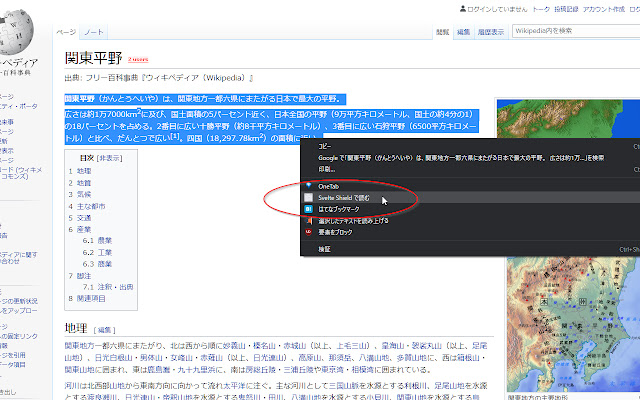Click the user icon beside ログインしていません

pos(462,9)
